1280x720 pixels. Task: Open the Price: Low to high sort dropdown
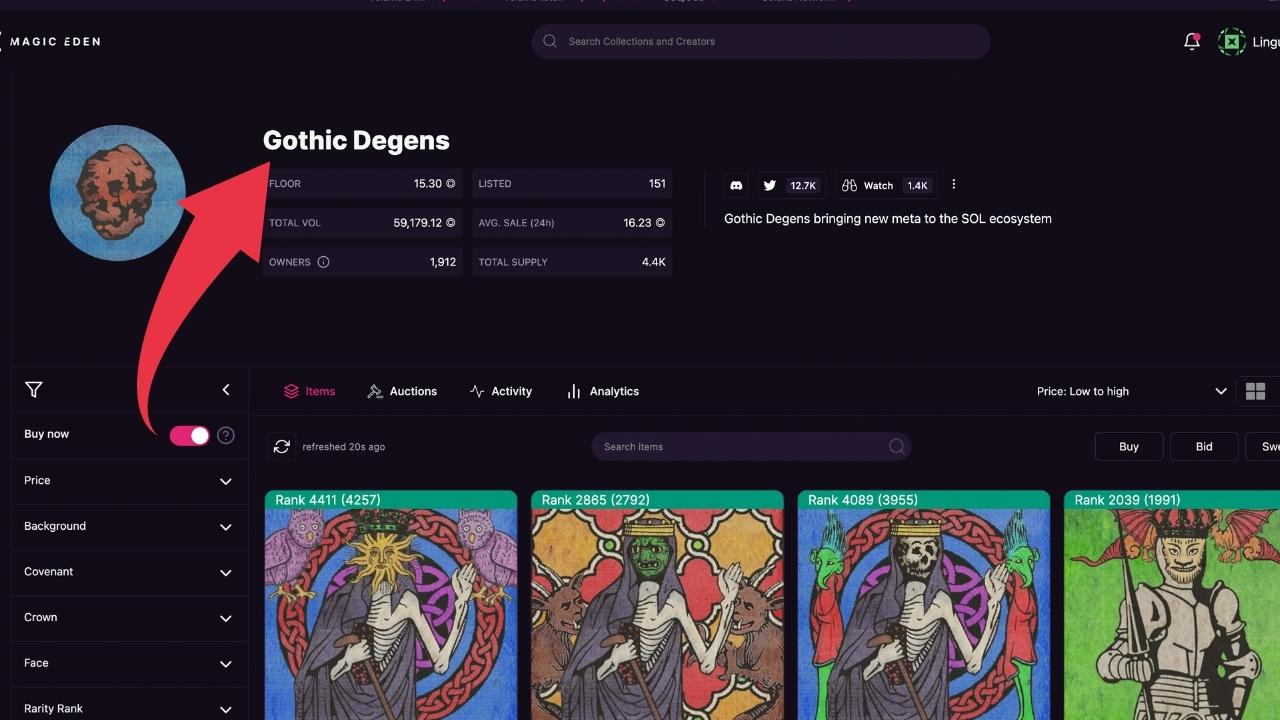[1130, 391]
